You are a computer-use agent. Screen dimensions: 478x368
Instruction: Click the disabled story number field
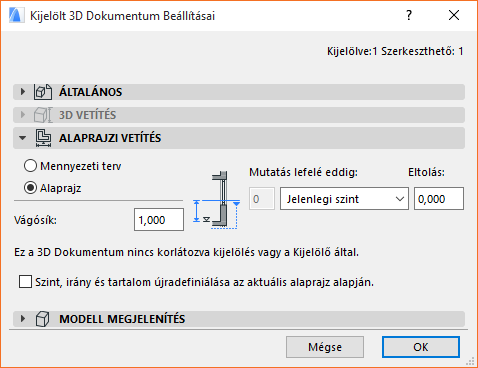coord(262,199)
